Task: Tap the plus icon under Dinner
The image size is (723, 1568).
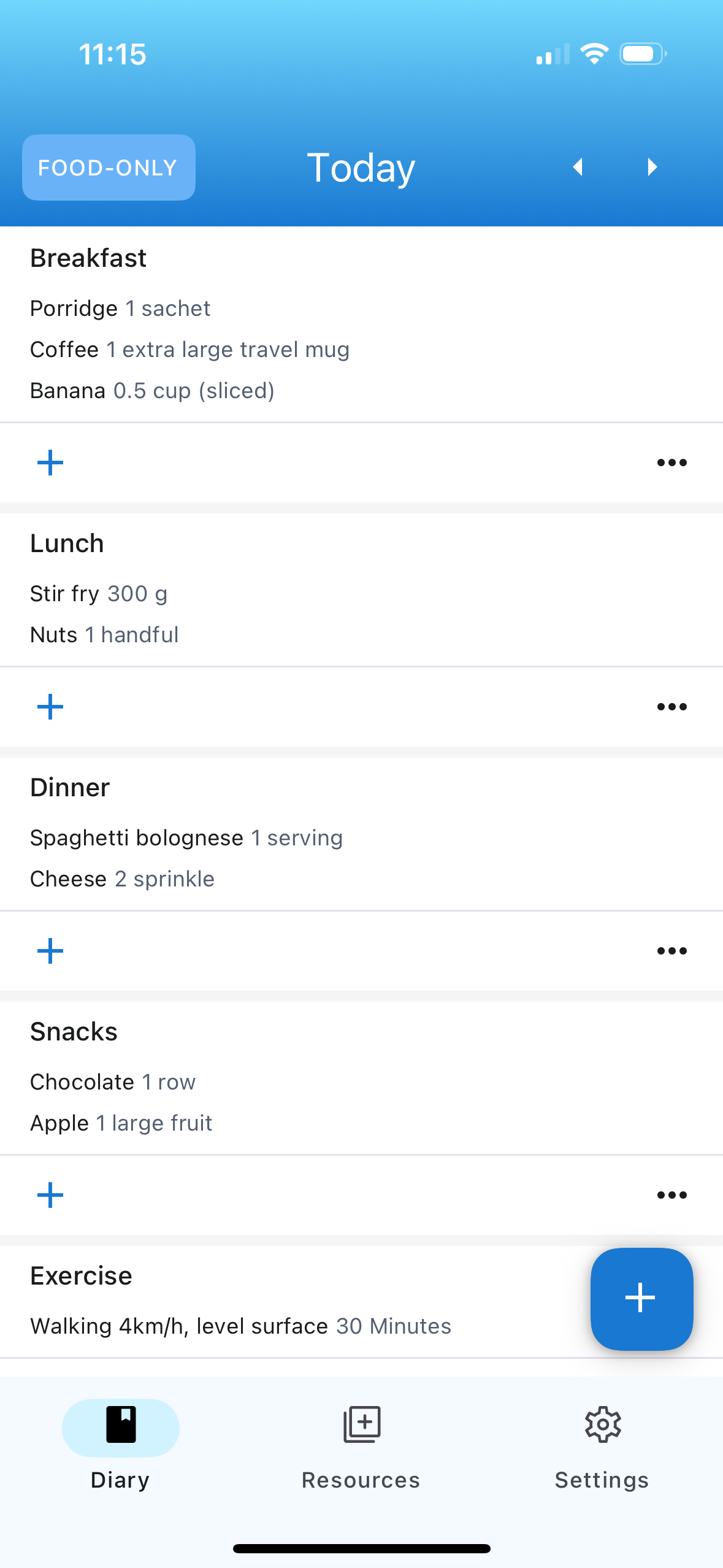Action: tap(50, 951)
